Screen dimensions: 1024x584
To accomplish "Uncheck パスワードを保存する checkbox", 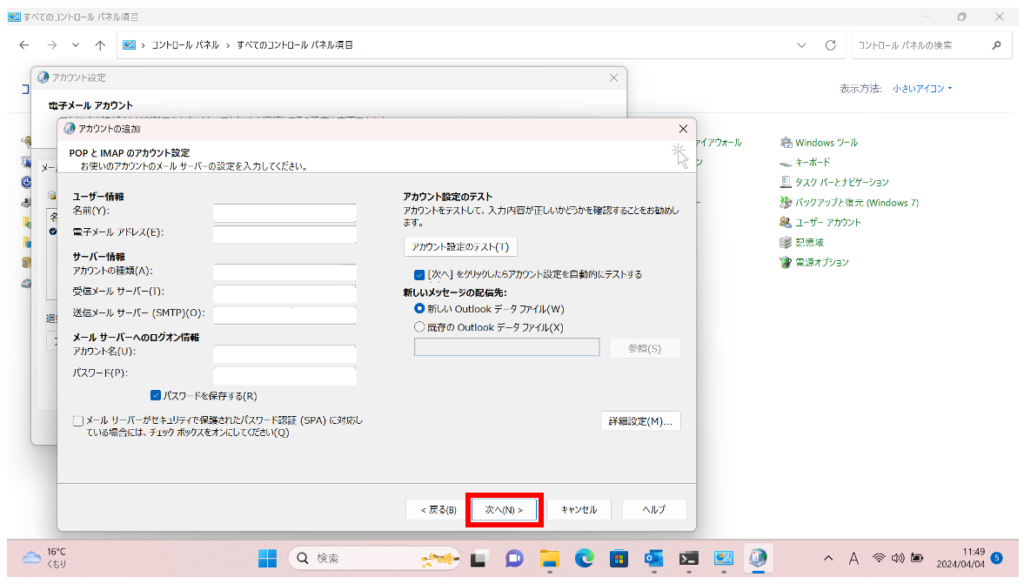I will coord(156,395).
